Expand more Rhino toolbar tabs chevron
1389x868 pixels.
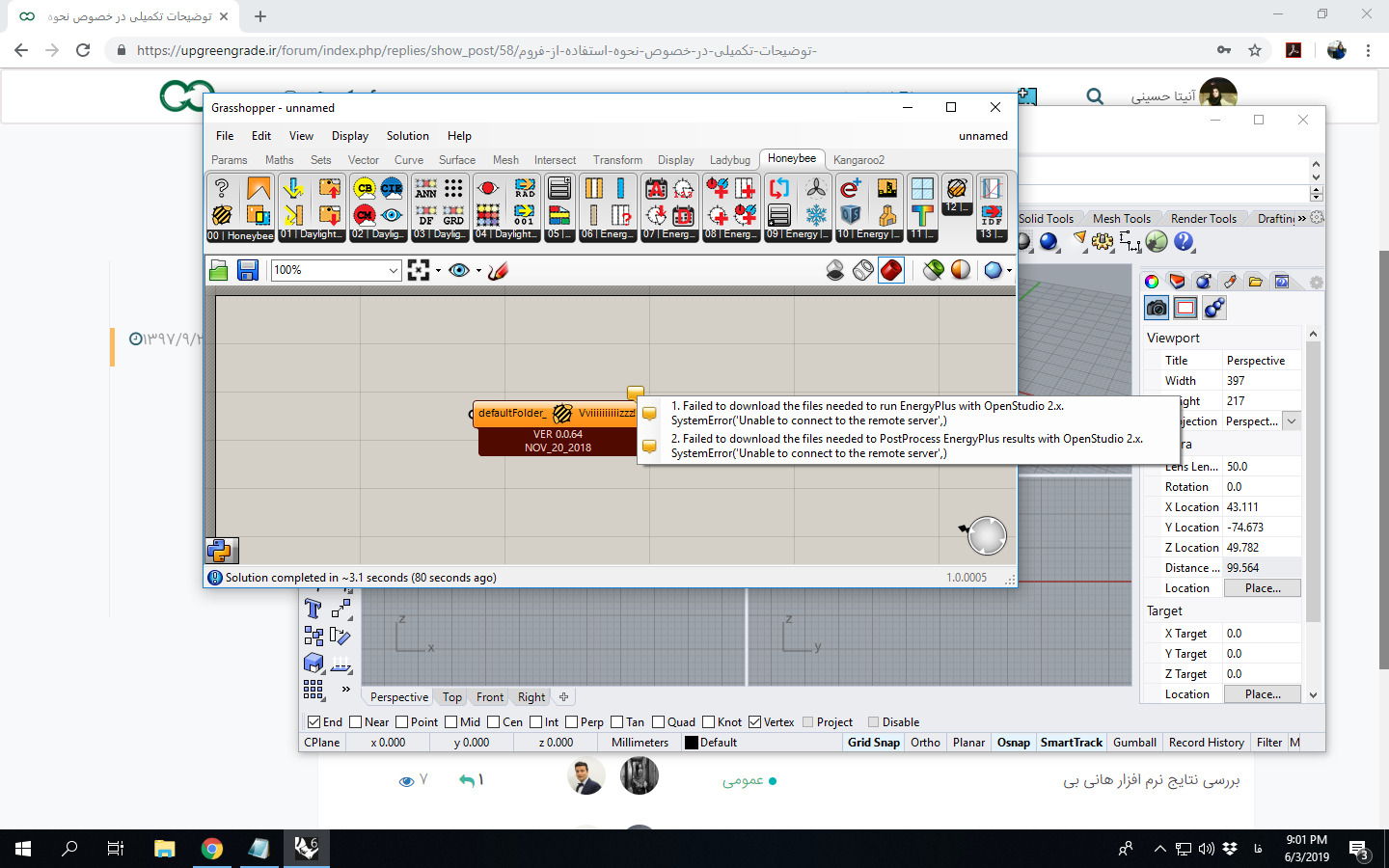coord(1302,219)
